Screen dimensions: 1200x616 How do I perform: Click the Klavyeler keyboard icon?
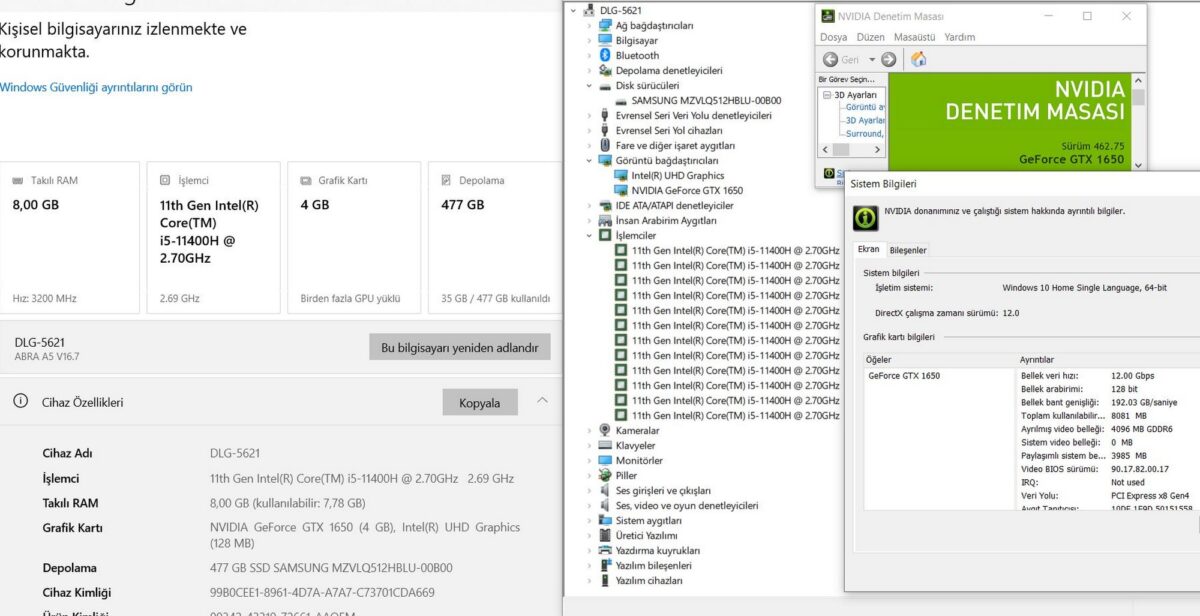click(x=605, y=445)
